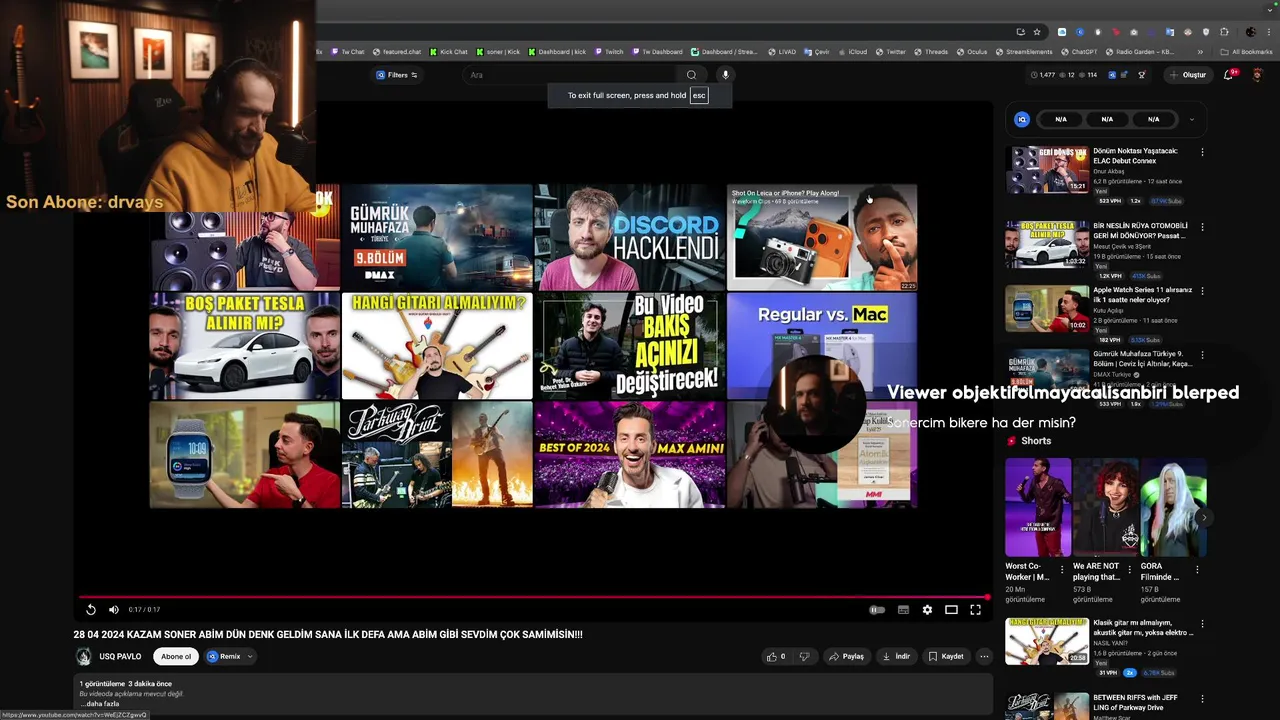Open the StreamElements bookmark

point(1024,52)
